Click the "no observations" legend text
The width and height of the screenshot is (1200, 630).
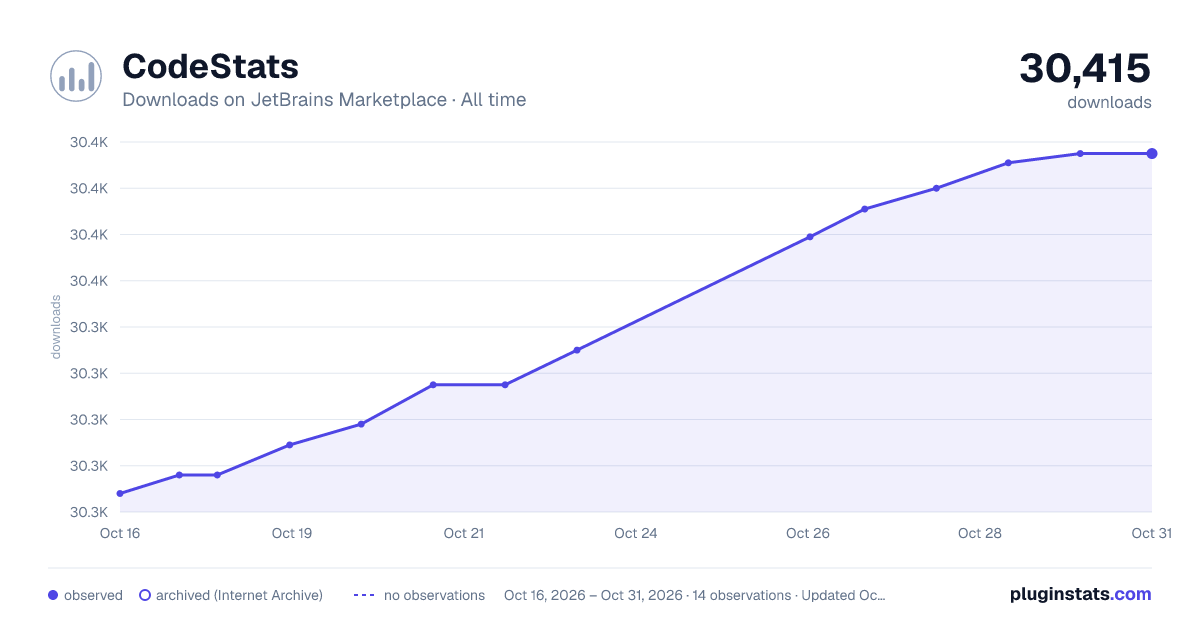pos(434,595)
